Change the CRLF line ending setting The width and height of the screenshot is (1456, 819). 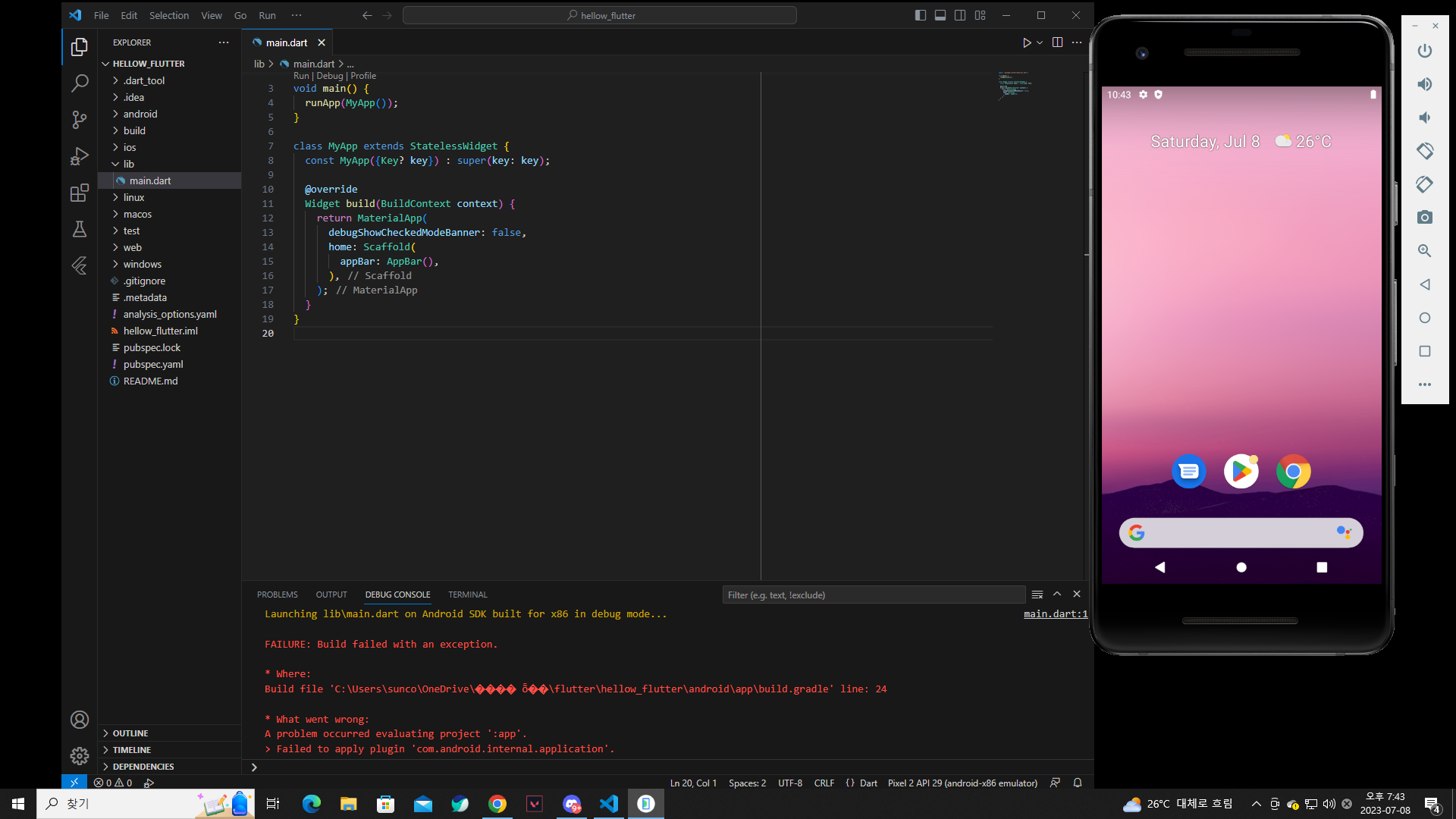(x=824, y=783)
